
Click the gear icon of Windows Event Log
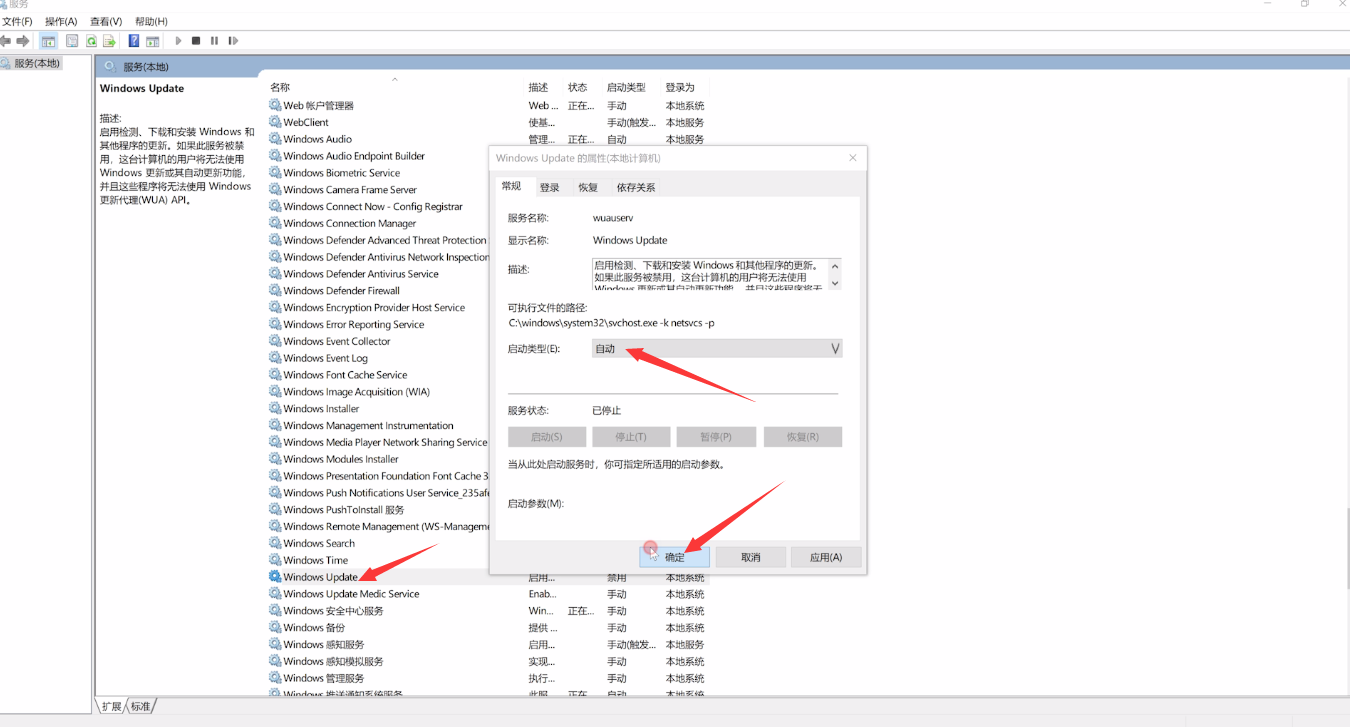[x=275, y=358]
